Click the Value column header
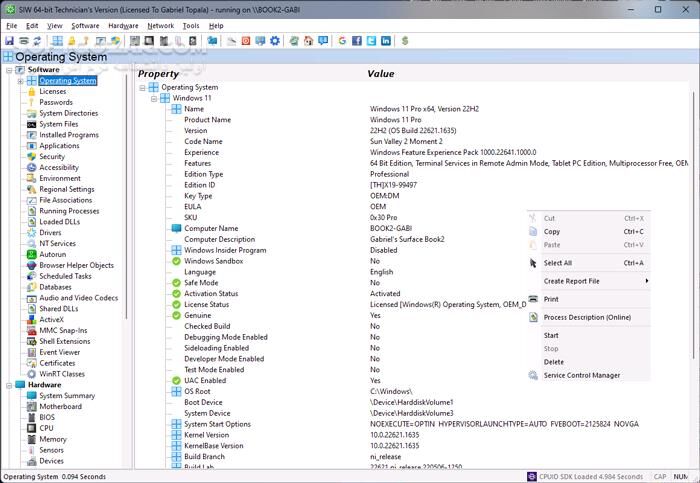700x483 pixels. click(380, 74)
